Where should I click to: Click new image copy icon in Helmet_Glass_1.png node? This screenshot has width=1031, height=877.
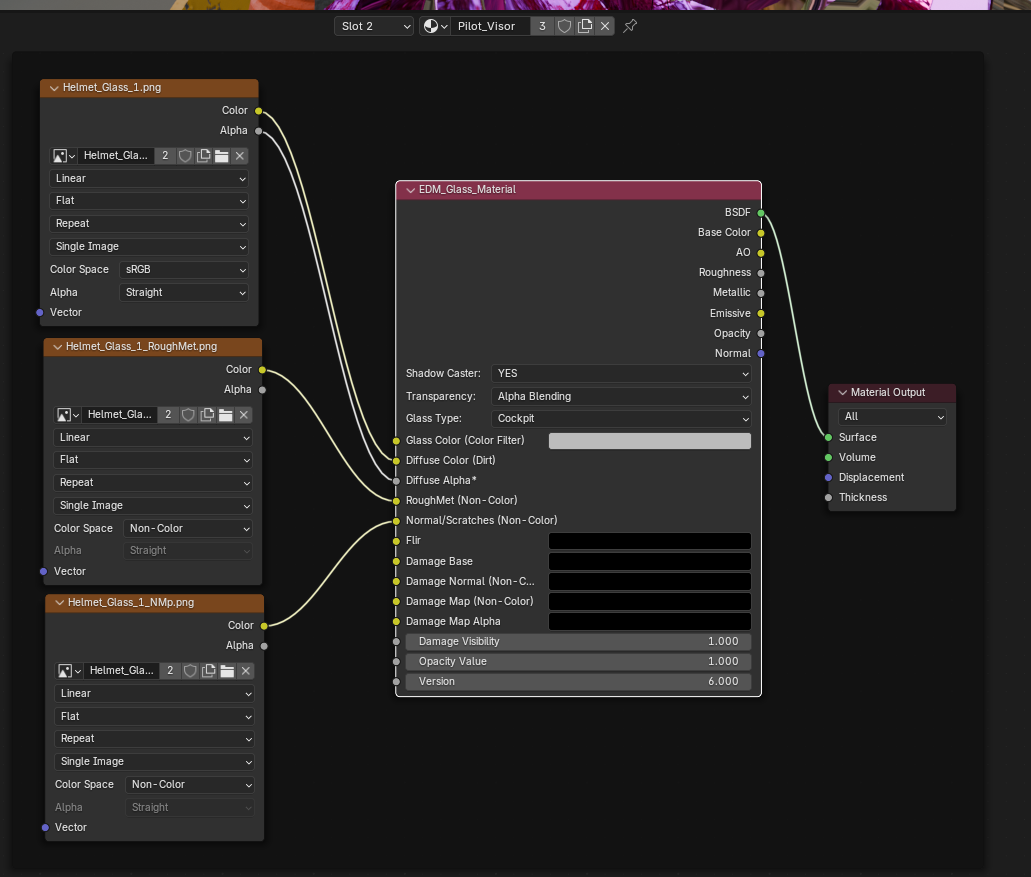click(x=204, y=156)
